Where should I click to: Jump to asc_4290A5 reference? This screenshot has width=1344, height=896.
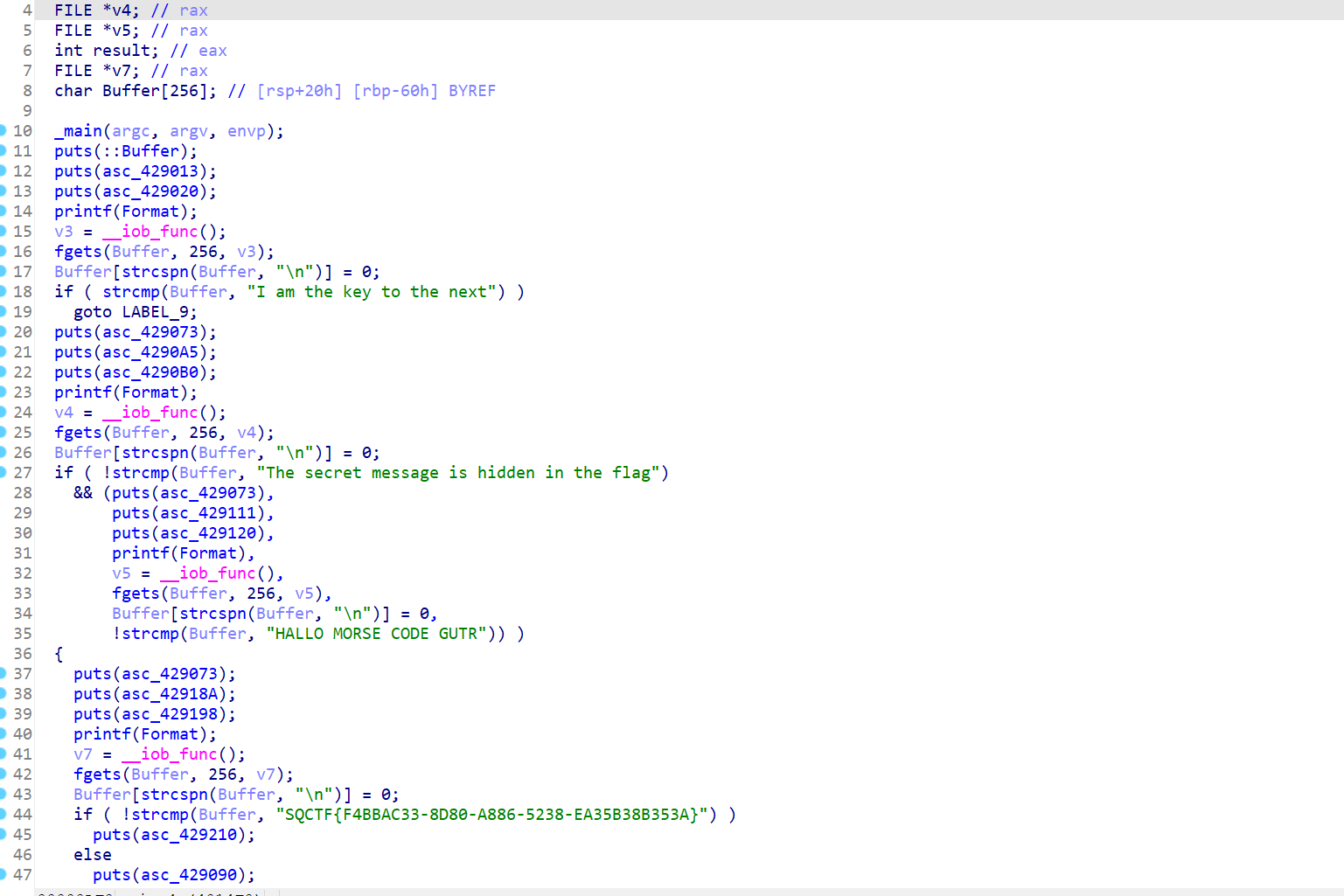pyautogui.click(x=150, y=352)
